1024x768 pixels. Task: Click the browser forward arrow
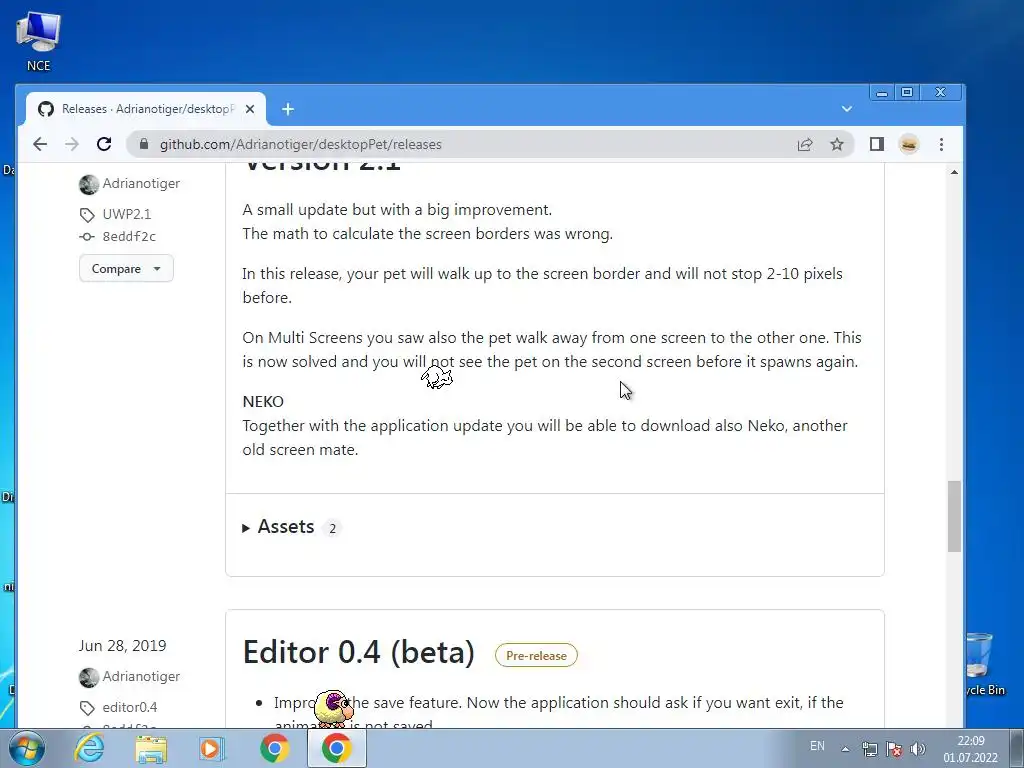tap(72, 144)
